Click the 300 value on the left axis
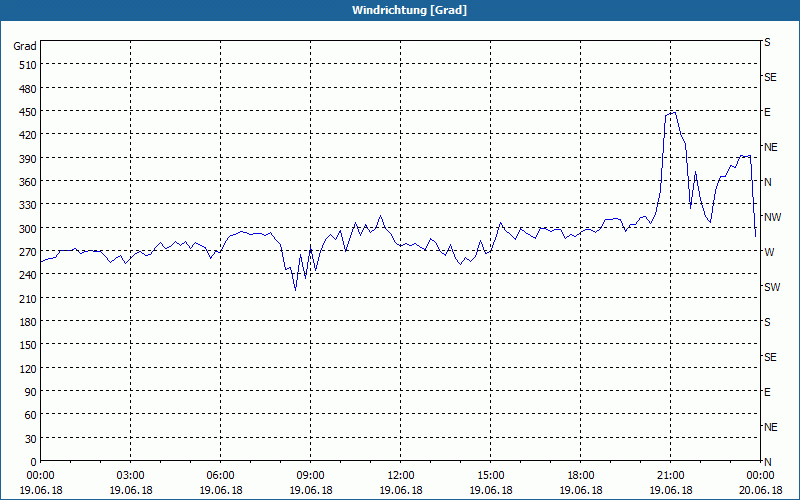800x500 pixels. 29,229
